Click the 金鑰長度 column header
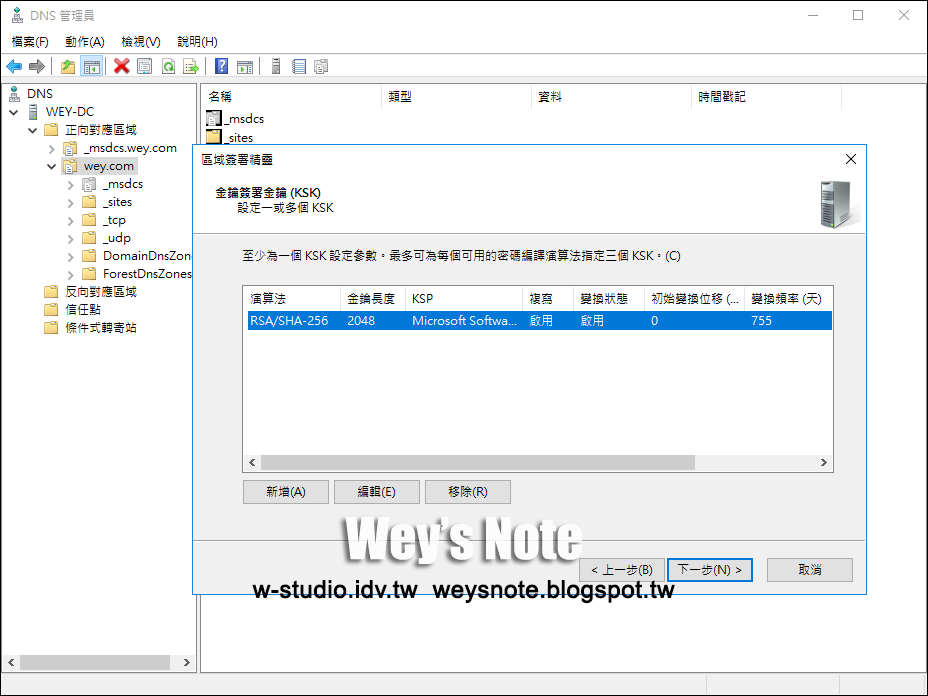Viewport: 928px width, 696px height. pos(373,299)
